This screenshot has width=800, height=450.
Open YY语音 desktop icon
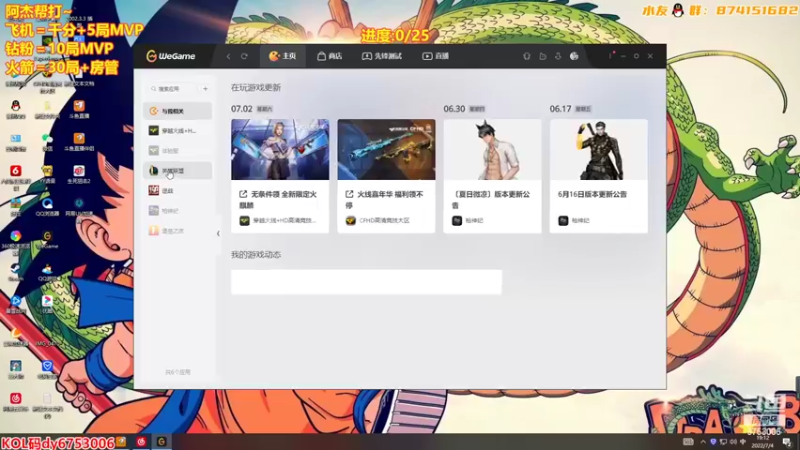[x=47, y=171]
